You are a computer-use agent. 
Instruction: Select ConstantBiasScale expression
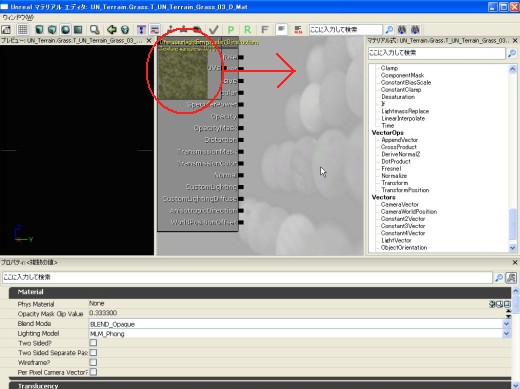(406, 82)
